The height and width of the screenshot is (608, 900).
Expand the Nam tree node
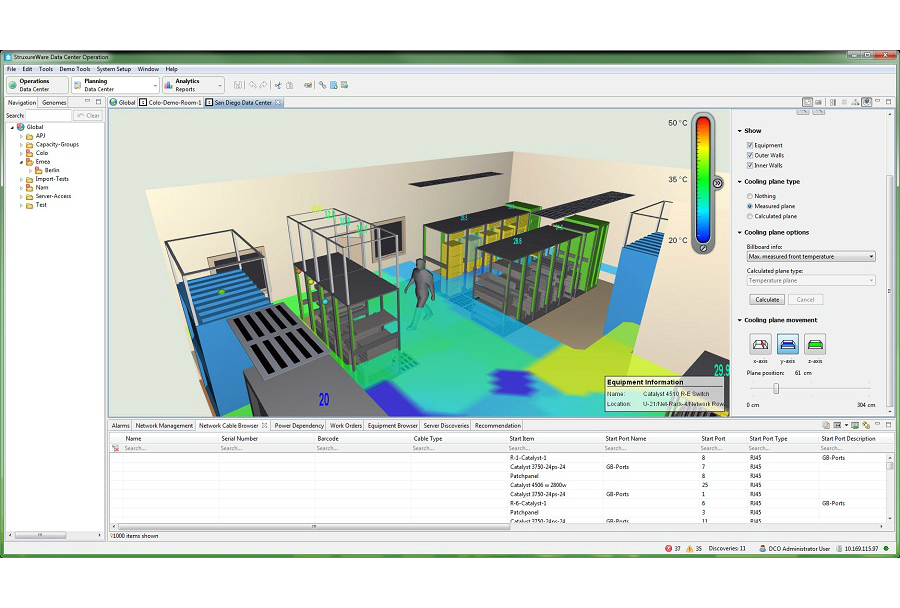[22, 188]
